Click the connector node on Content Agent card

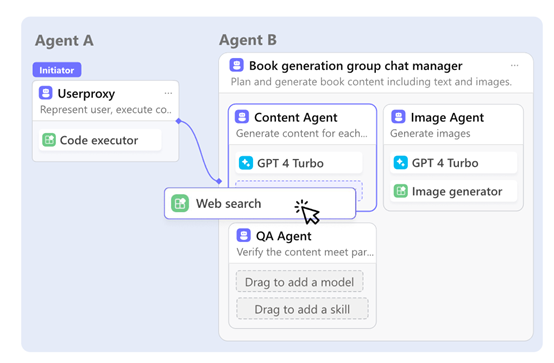[x=219, y=181]
